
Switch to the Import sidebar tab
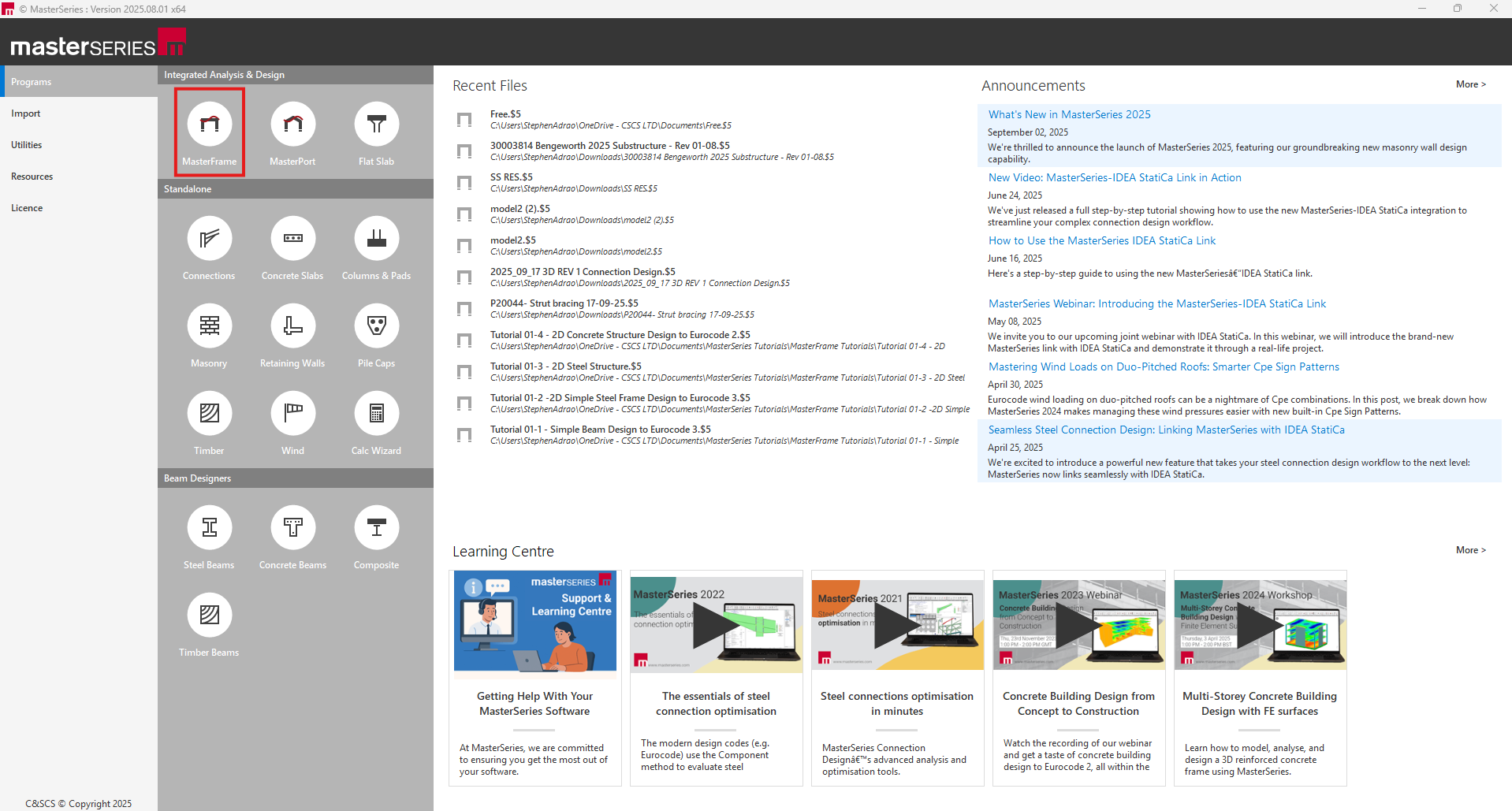[26, 113]
